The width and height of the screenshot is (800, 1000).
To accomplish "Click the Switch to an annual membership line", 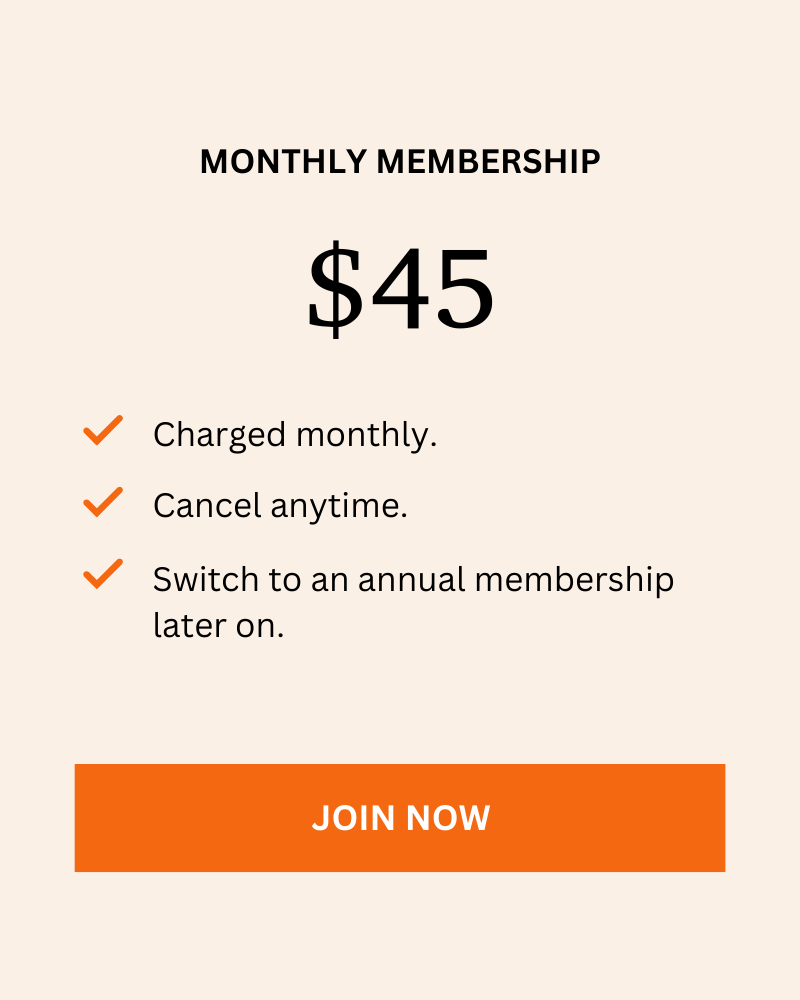I will 413,580.
